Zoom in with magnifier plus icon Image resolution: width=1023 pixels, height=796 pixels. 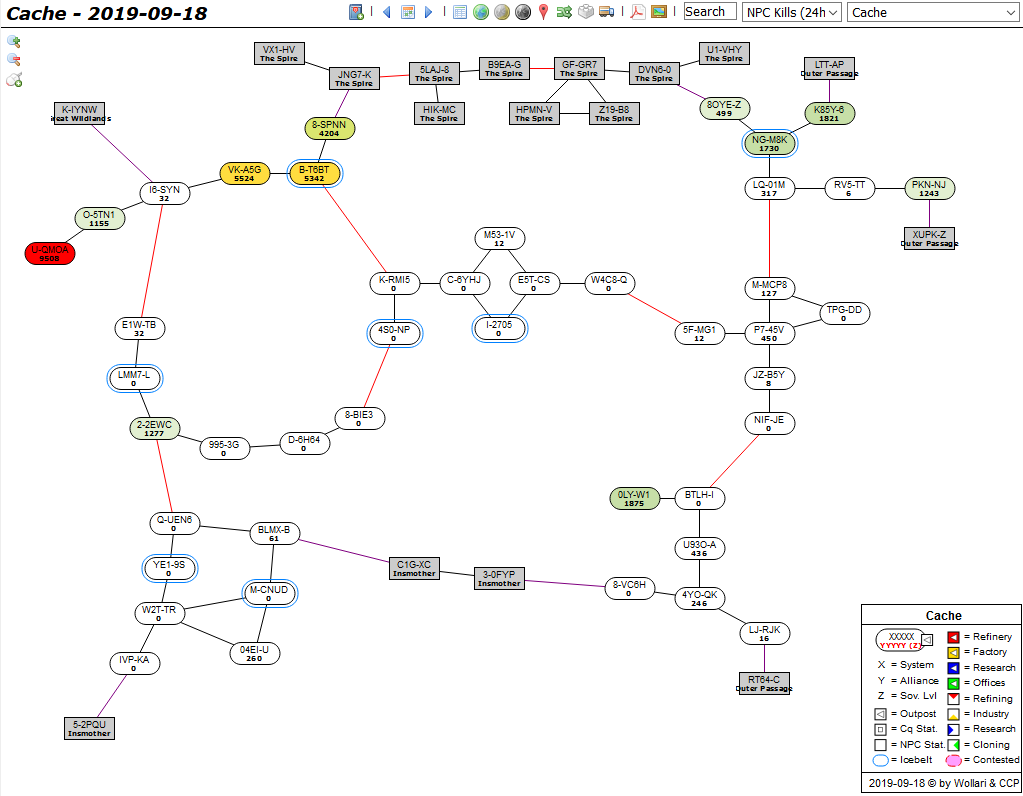pos(14,42)
